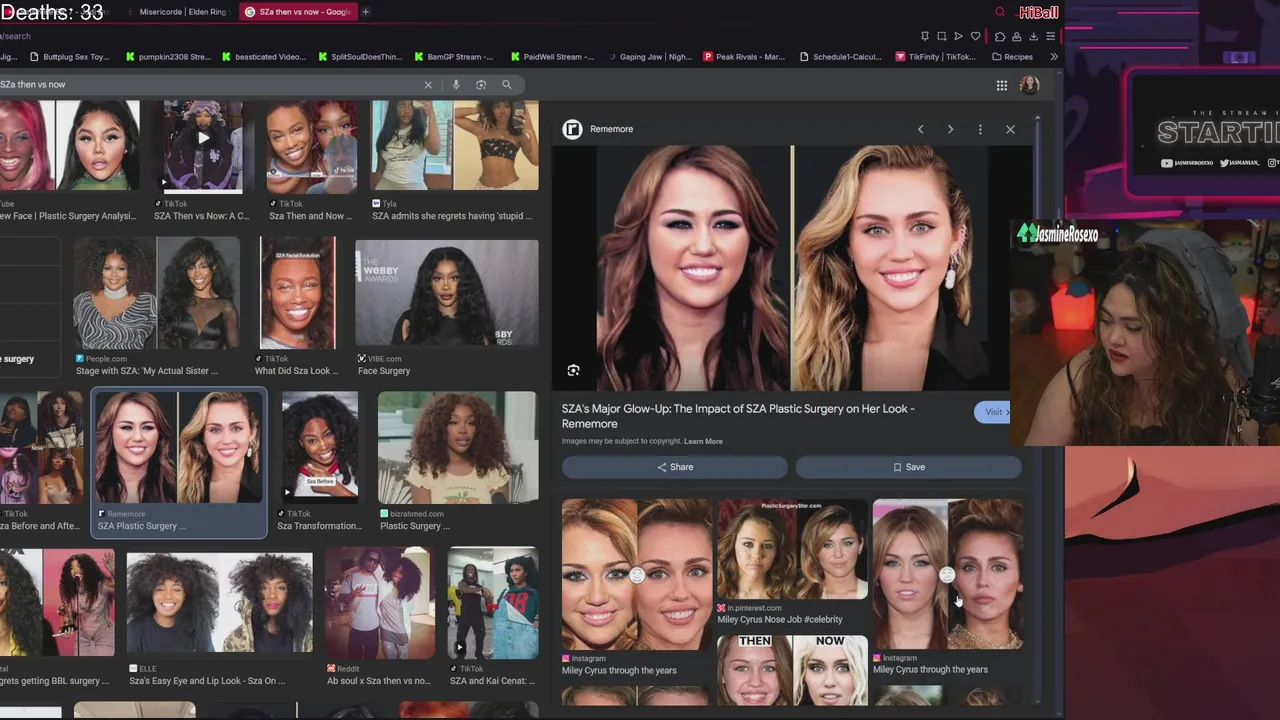Open three-dot more options in preview panel
Image resolution: width=1280 pixels, height=720 pixels.
pos(980,129)
